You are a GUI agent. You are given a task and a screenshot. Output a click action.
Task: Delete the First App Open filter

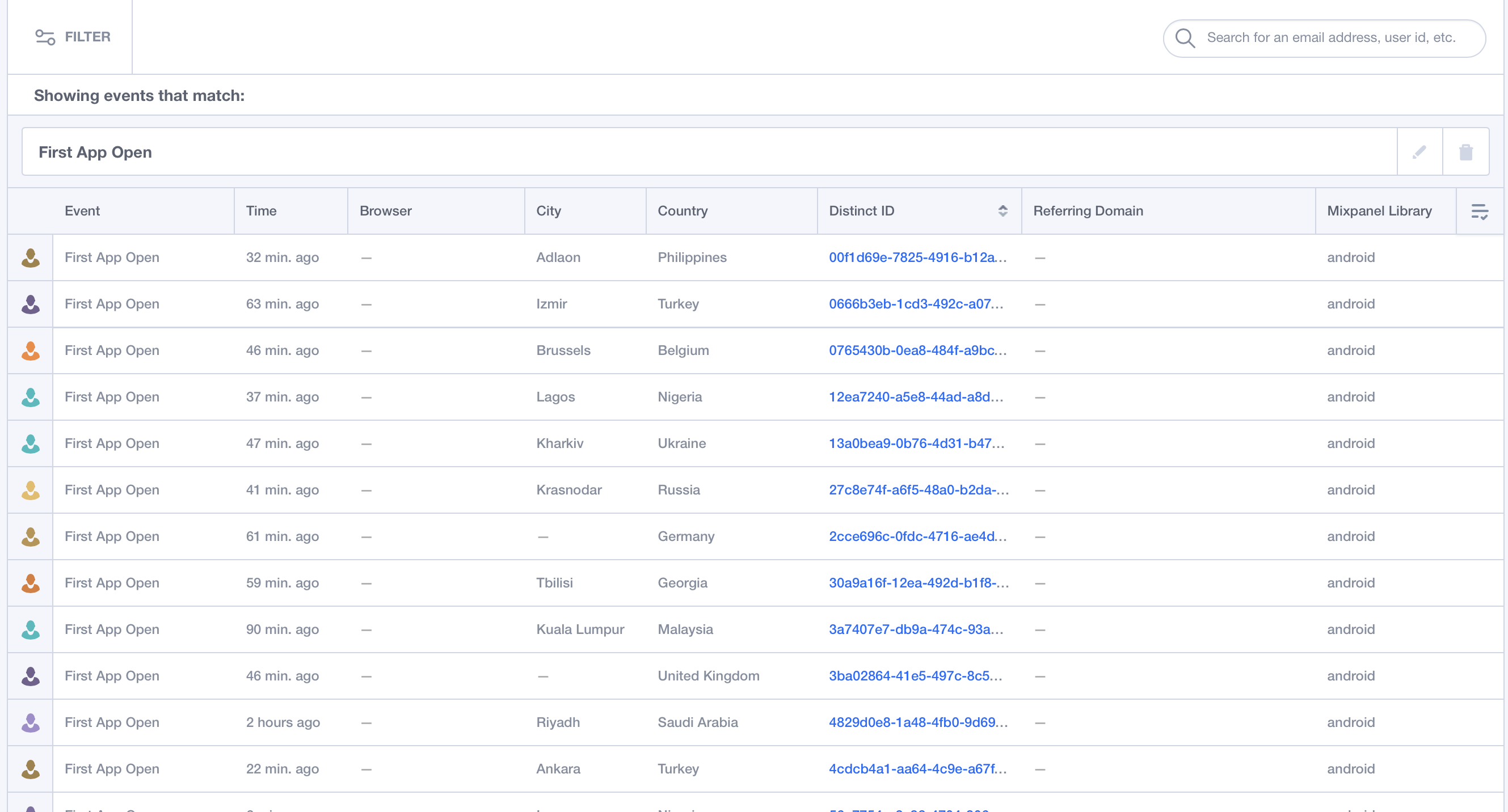(x=1465, y=151)
